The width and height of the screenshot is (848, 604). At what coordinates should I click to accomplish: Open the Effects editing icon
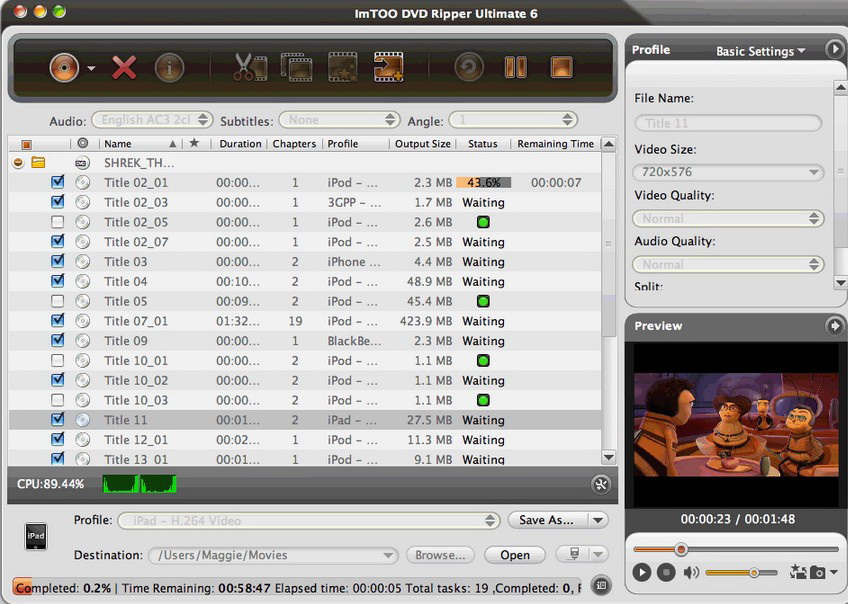click(340, 66)
